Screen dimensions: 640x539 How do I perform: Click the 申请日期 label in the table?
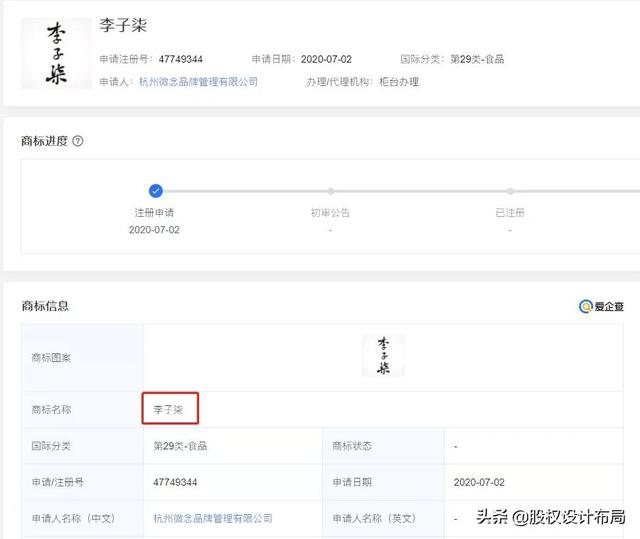coord(352,482)
